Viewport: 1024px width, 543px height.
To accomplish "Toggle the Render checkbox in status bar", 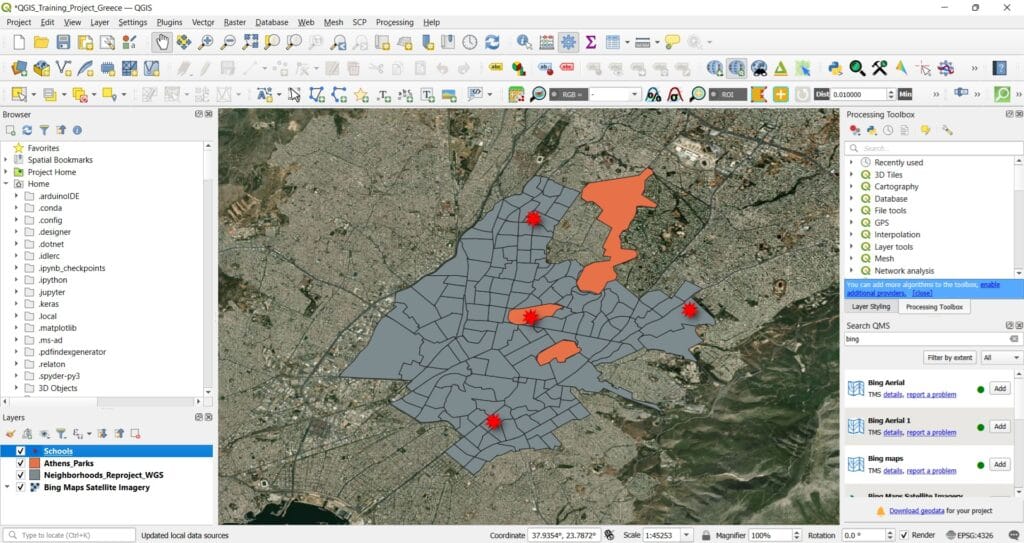I will 904,535.
